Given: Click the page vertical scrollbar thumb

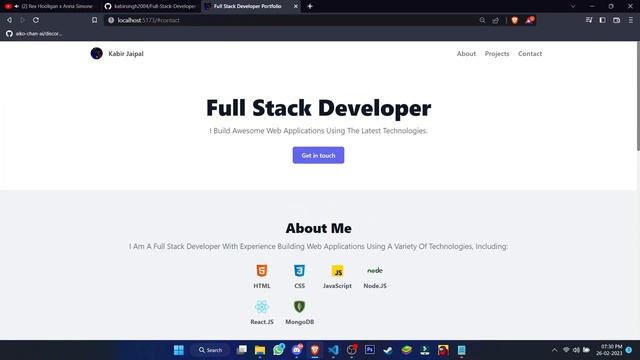Looking at the screenshot, I should pos(638,96).
